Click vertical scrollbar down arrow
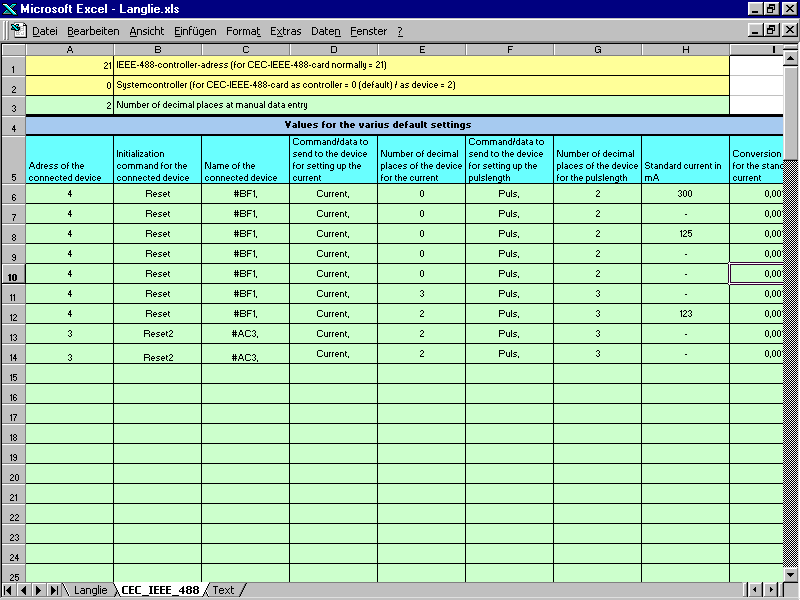 (x=790, y=574)
